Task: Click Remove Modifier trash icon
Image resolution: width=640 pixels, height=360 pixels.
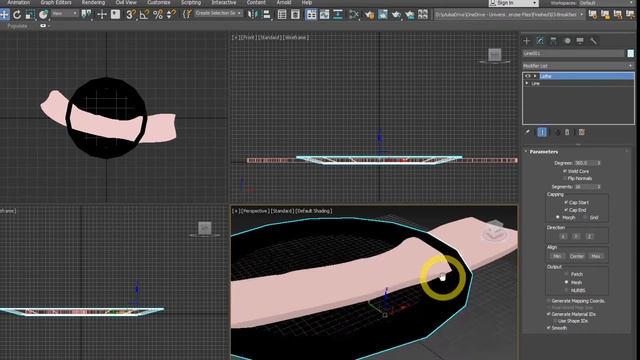Action: (x=567, y=132)
